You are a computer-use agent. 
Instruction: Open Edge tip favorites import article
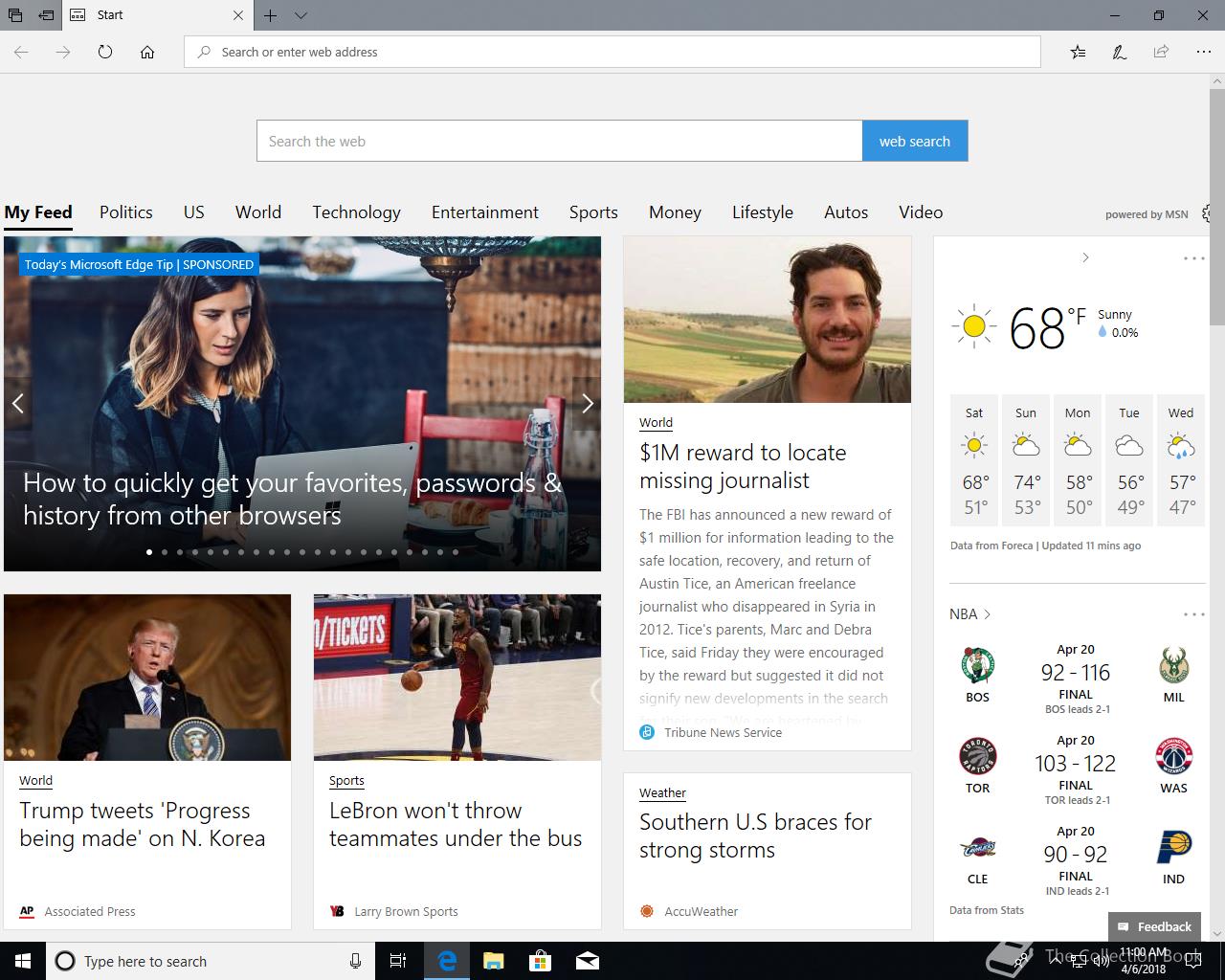(x=292, y=499)
